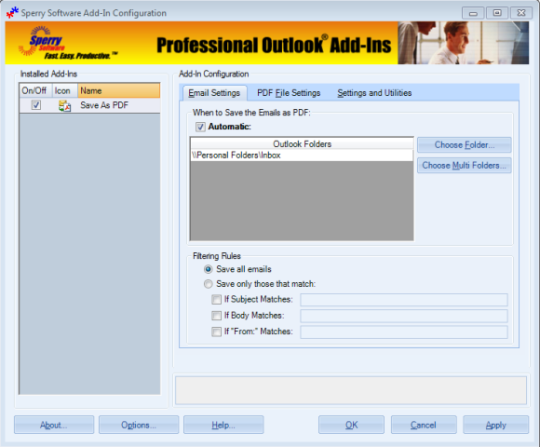540x447 pixels.
Task: Maximize the Add-In Configuration window
Action: [x=497, y=13]
